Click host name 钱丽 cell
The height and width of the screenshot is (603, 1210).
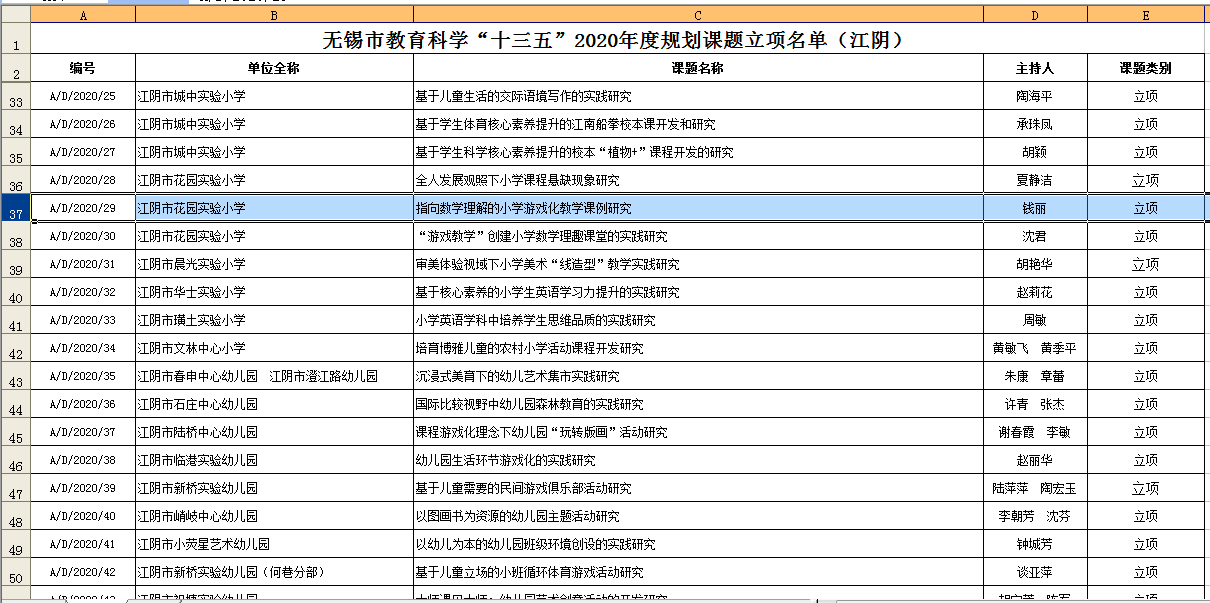1035,209
